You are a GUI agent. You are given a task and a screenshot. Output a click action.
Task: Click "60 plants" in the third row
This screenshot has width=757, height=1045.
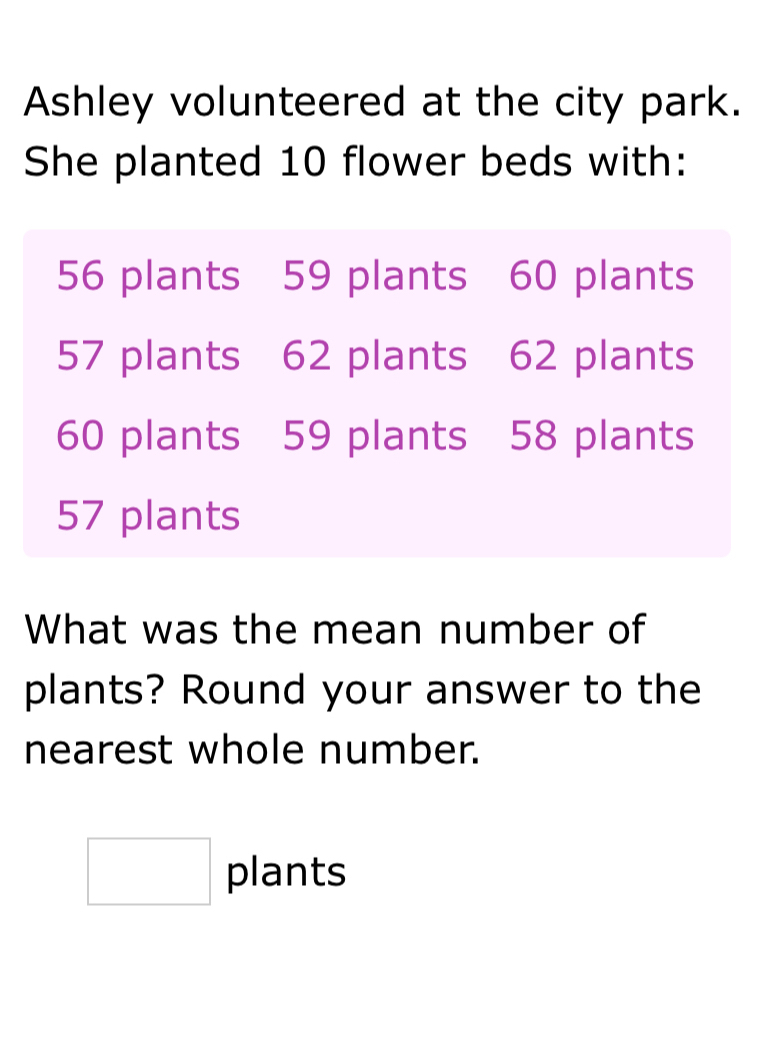[148, 436]
